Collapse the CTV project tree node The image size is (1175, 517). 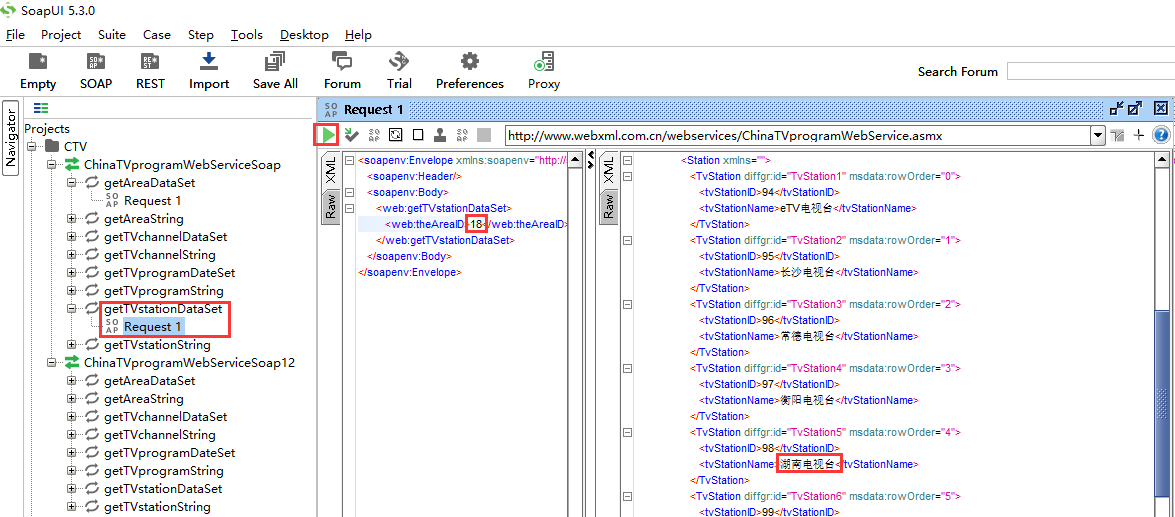[33, 147]
